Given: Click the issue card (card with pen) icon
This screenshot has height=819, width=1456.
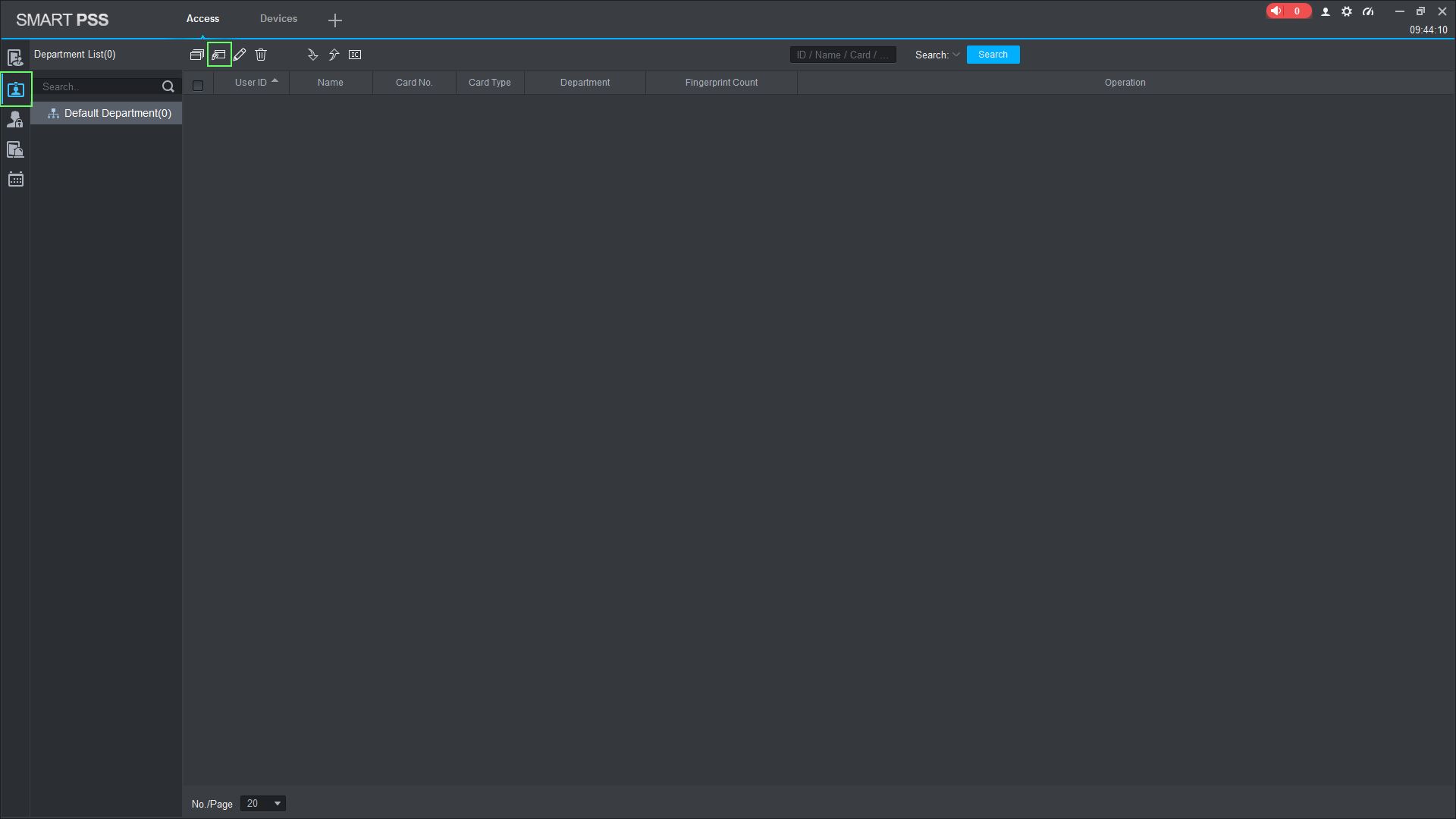Looking at the screenshot, I should (x=219, y=55).
